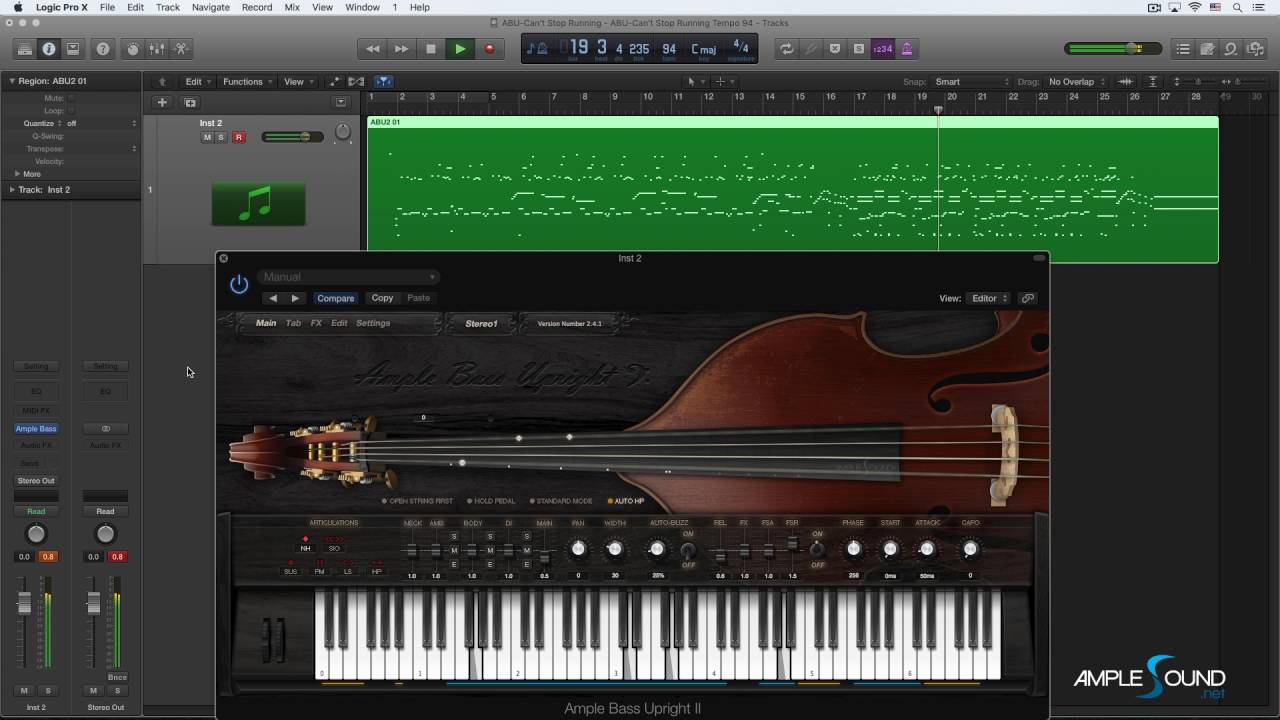Open the Snap Smart dropdown
Image resolution: width=1280 pixels, height=720 pixels.
[x=972, y=82]
